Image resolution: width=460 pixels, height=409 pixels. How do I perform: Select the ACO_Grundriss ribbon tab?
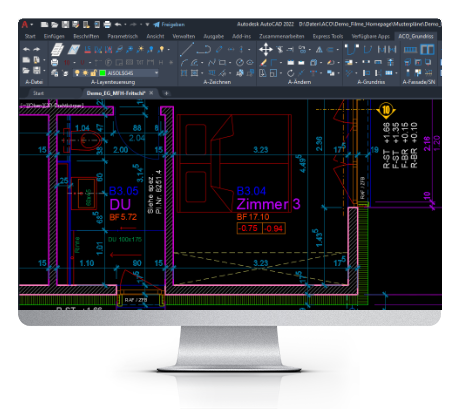416,36
